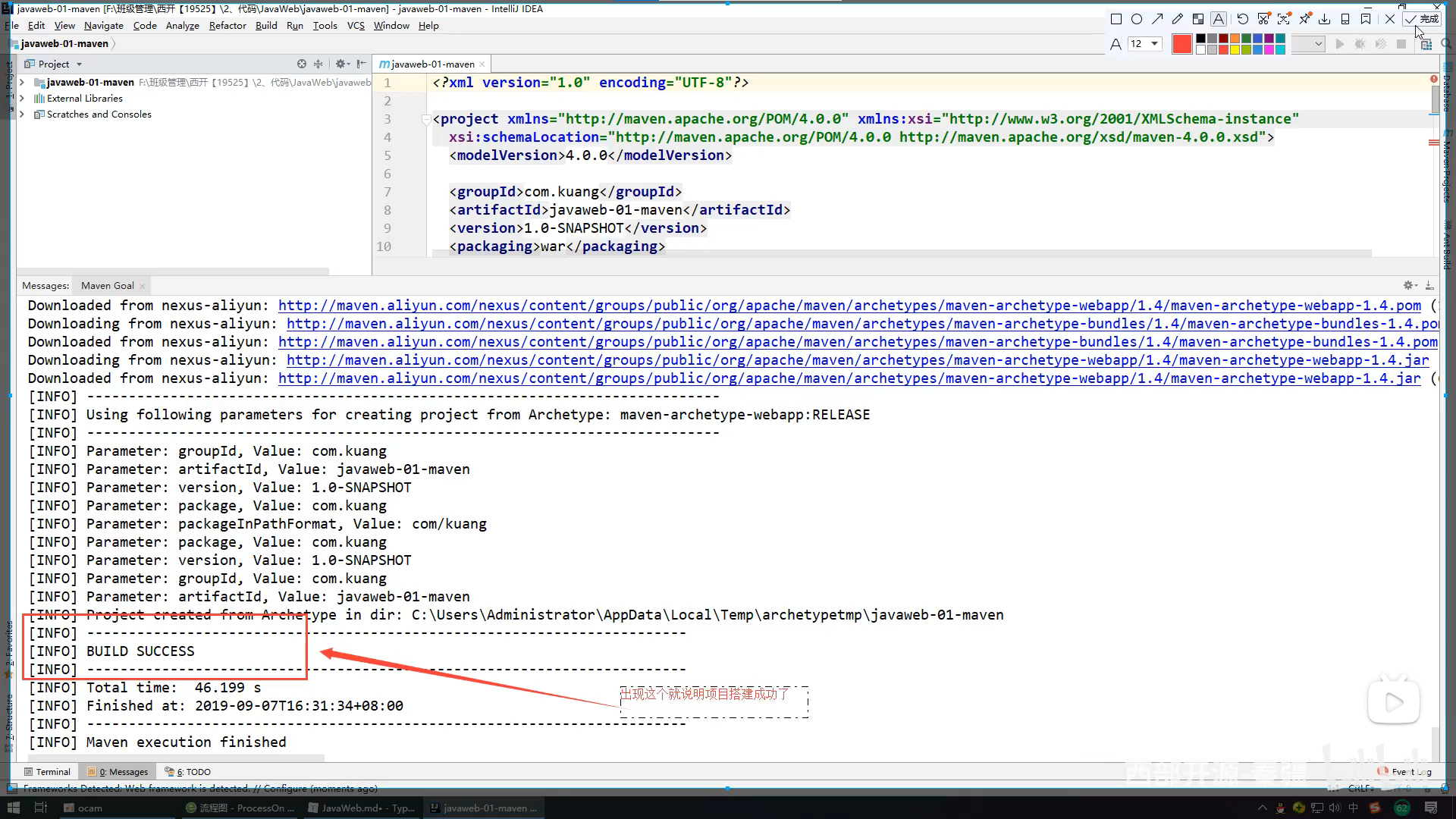Close the javaweb-01-maven editor tab
This screenshot has width=1456, height=819.
[482, 64]
